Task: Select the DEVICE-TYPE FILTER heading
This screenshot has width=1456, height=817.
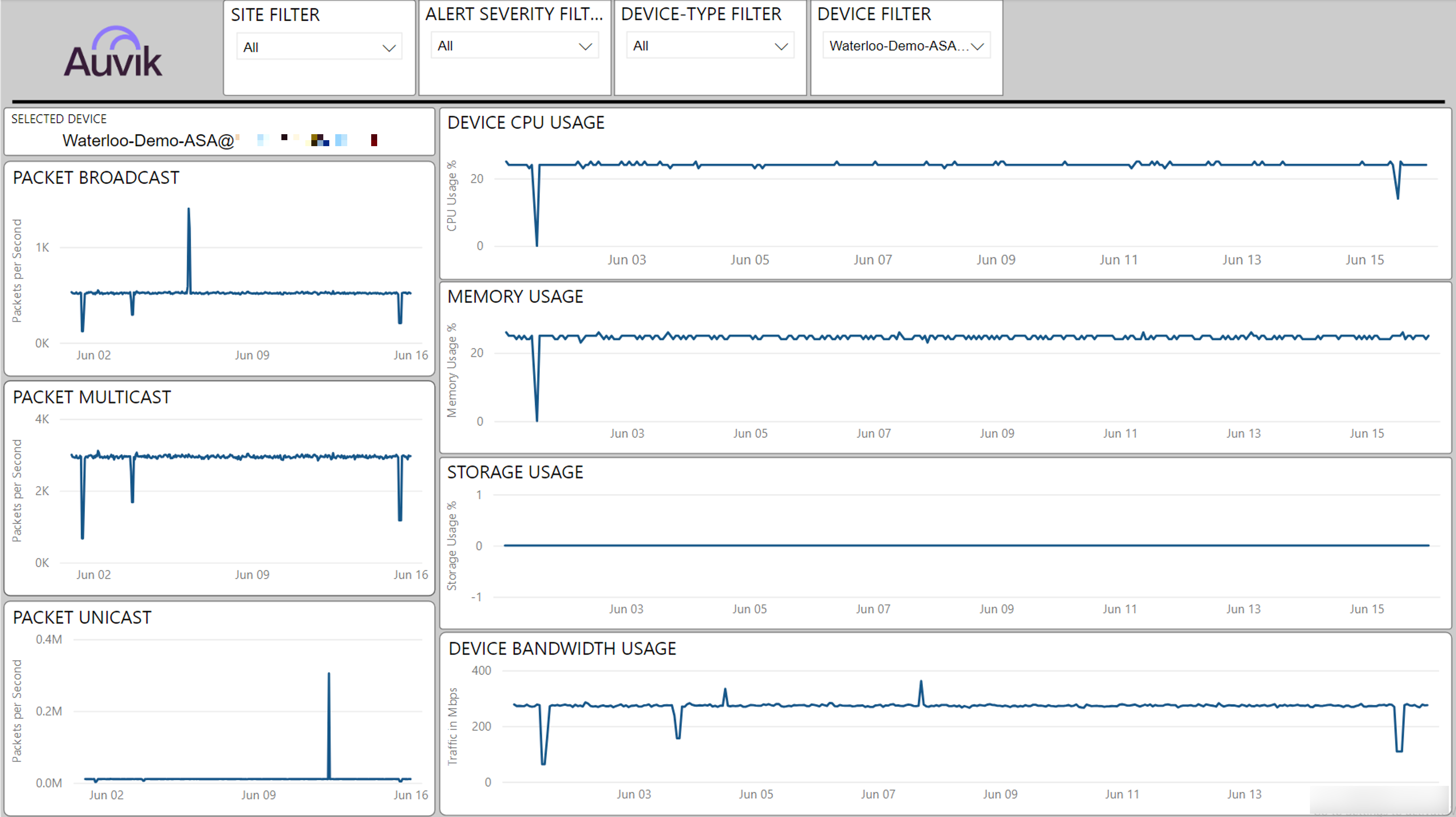Action: 701,14
